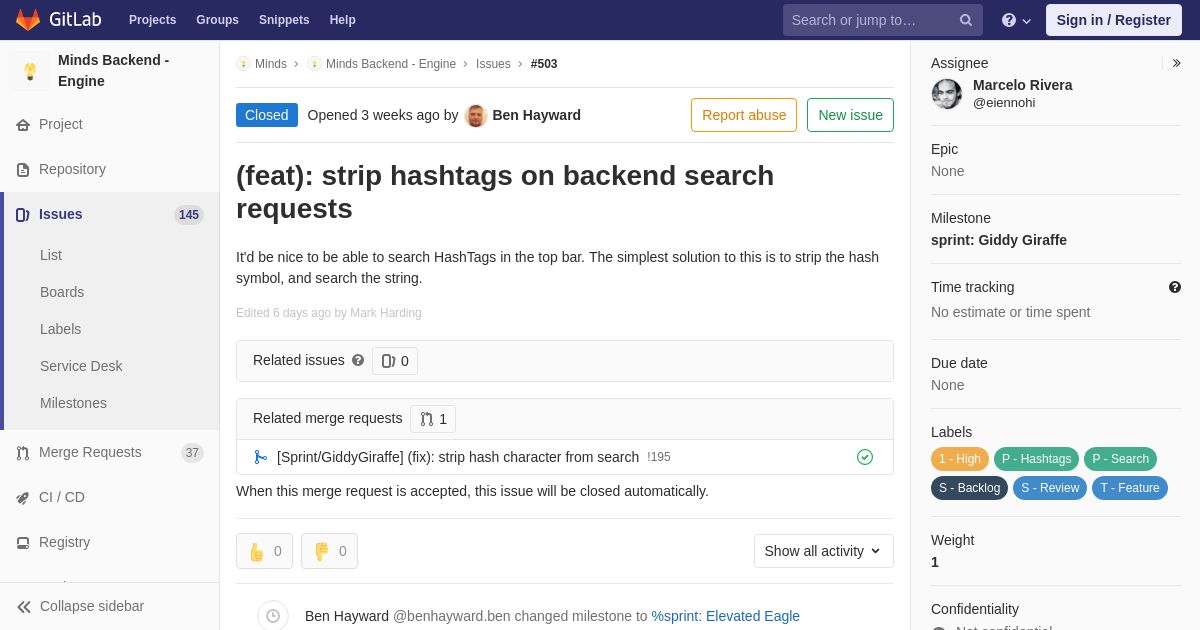
Task: Select the dark S - Backlog label
Action: [x=969, y=488]
